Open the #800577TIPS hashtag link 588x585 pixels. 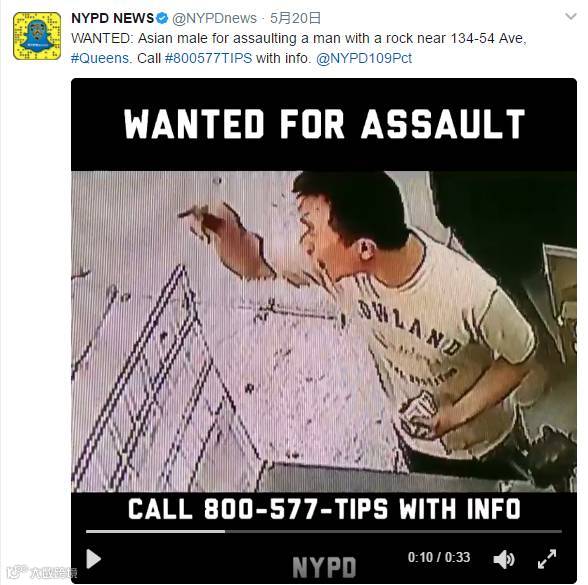[208, 58]
